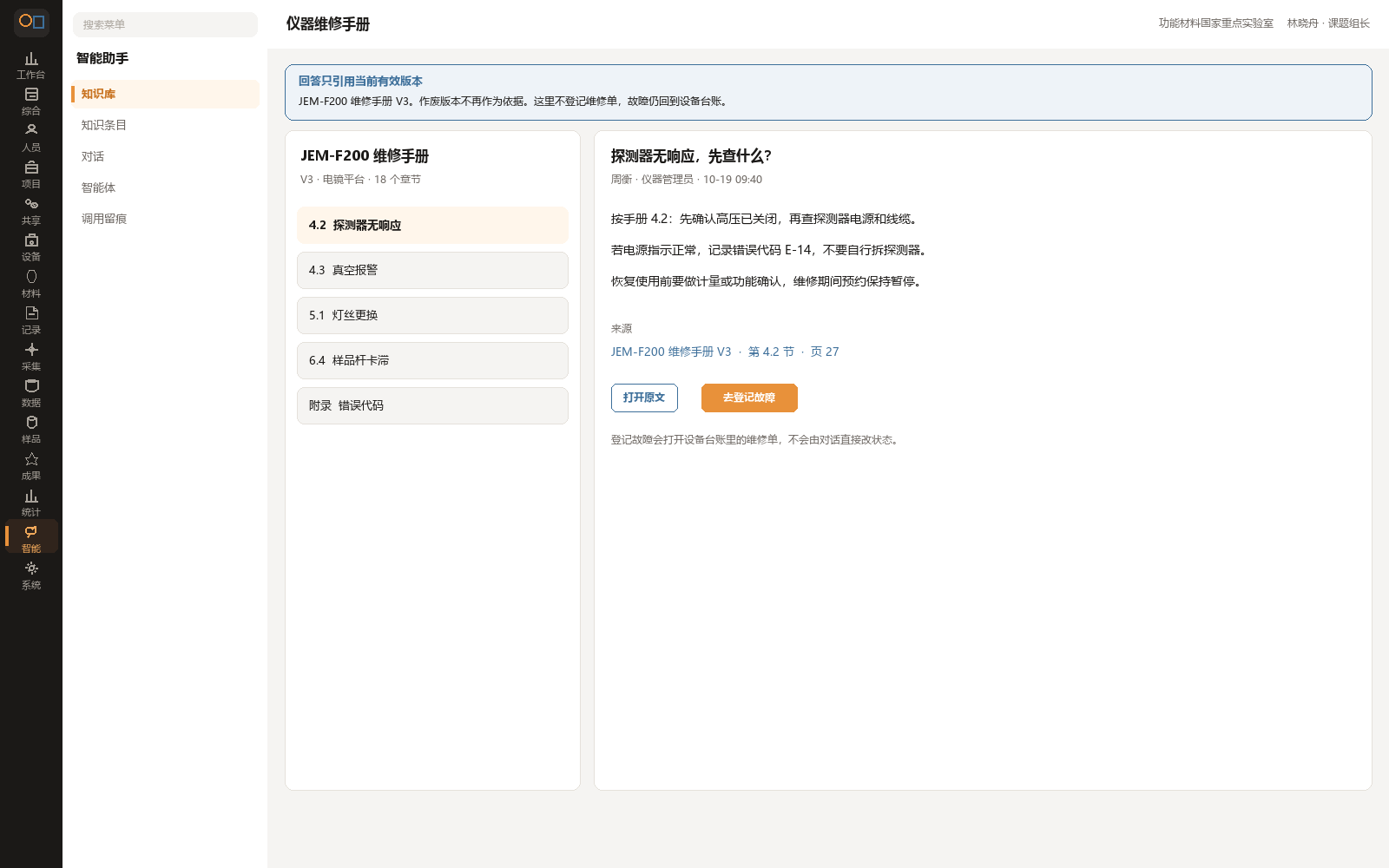Image resolution: width=1389 pixels, height=868 pixels.
Task: Click the 去登记故障 button
Action: coord(749,398)
